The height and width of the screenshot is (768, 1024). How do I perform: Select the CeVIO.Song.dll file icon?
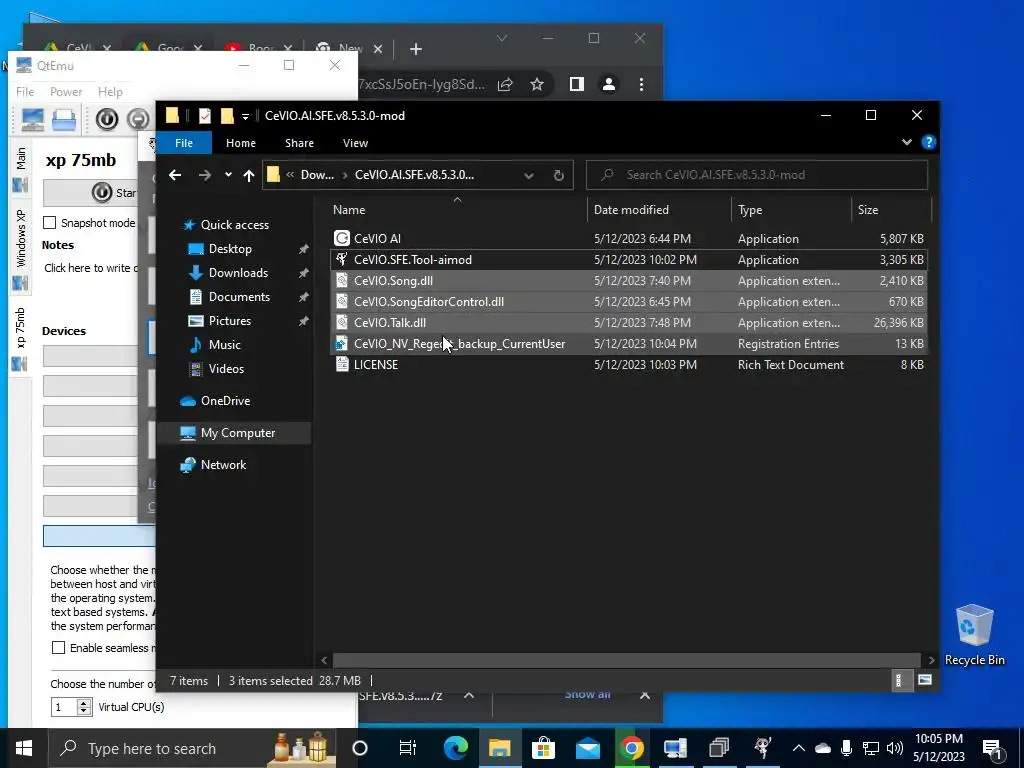pyautogui.click(x=342, y=281)
